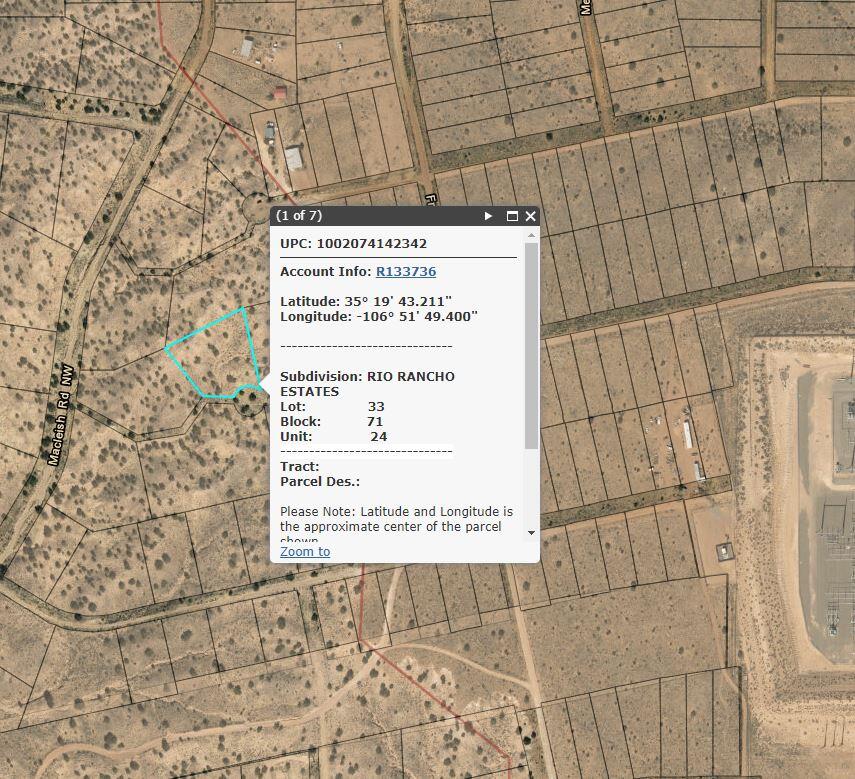Click the Subdivision RIO RANCHO ESTATES text
Image resolution: width=855 pixels, height=779 pixels.
[x=367, y=384]
